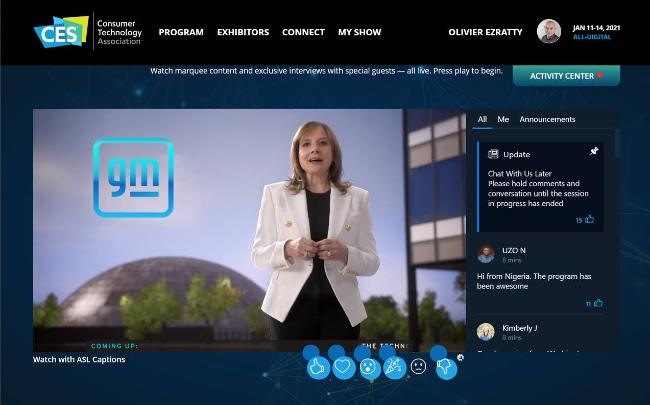Click the pin icon on Update card
The height and width of the screenshot is (405, 650).
point(594,151)
